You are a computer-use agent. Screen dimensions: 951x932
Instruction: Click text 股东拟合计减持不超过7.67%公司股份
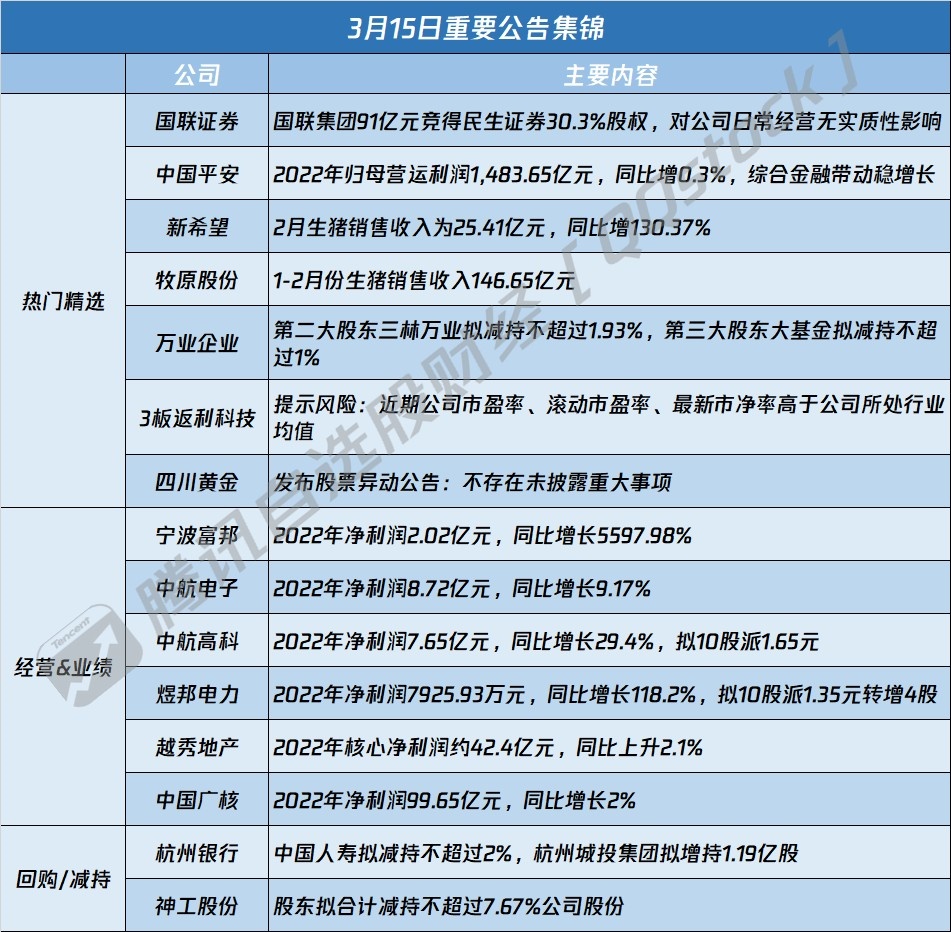pyautogui.click(x=448, y=906)
